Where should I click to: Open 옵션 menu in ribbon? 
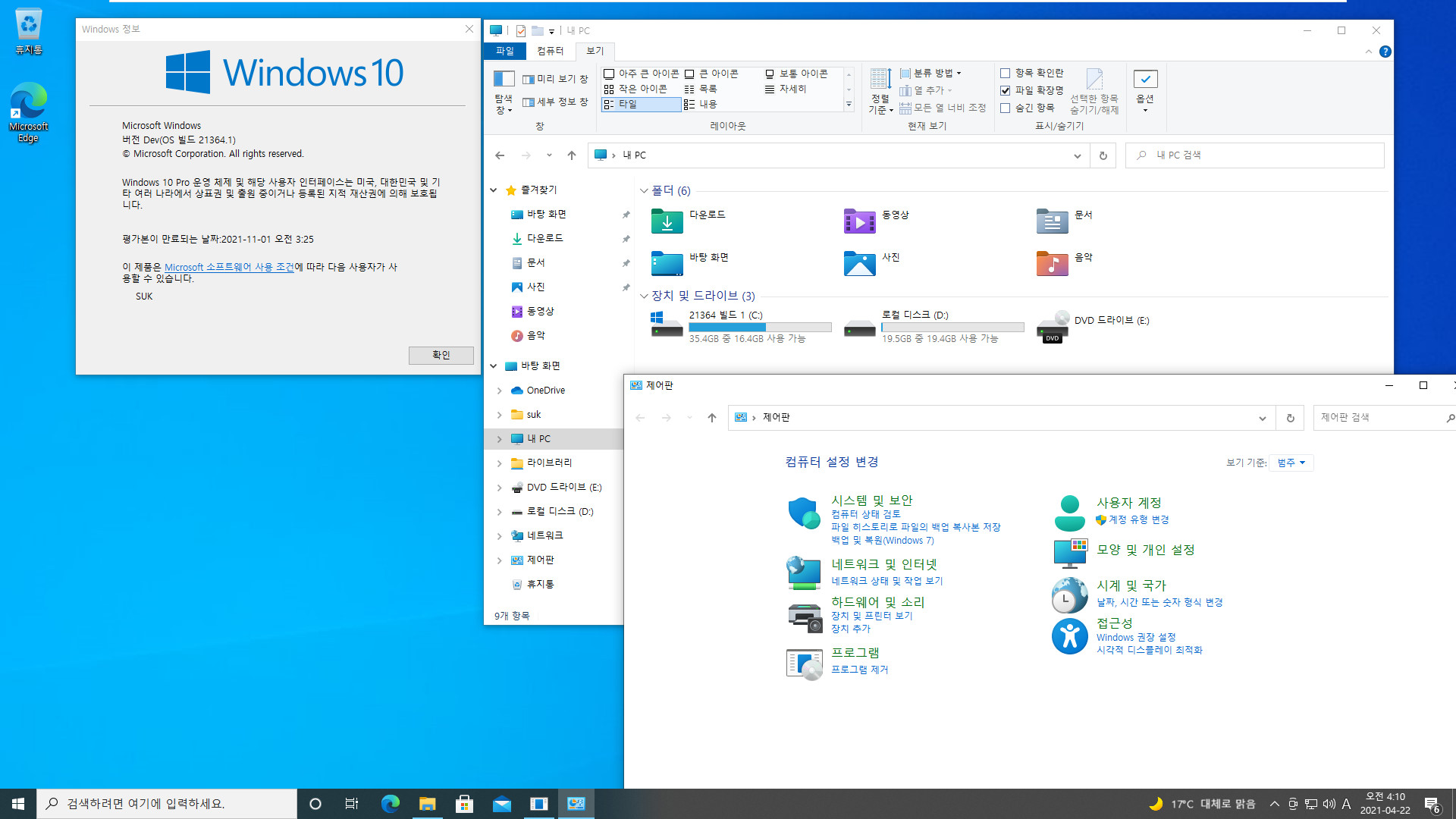point(1145,92)
